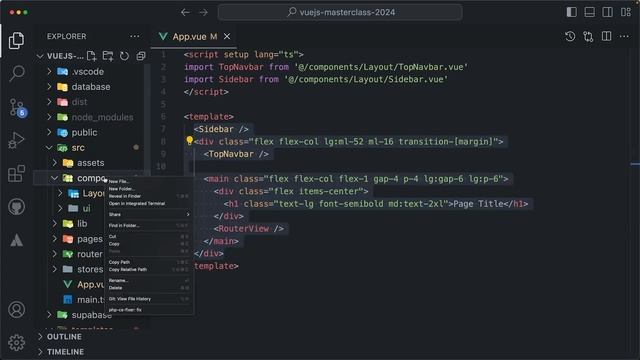The image size is (640, 360).
Task: Open the triangle-logo extension view in activity bar
Action: 16,240
